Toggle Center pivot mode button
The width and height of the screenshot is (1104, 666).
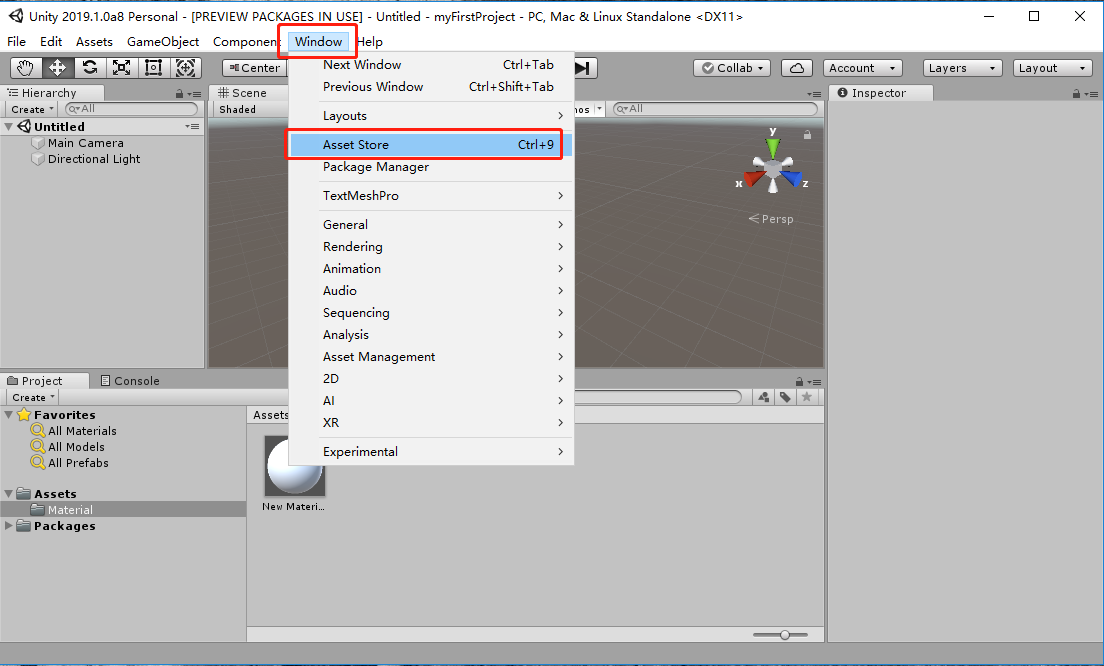tap(255, 68)
